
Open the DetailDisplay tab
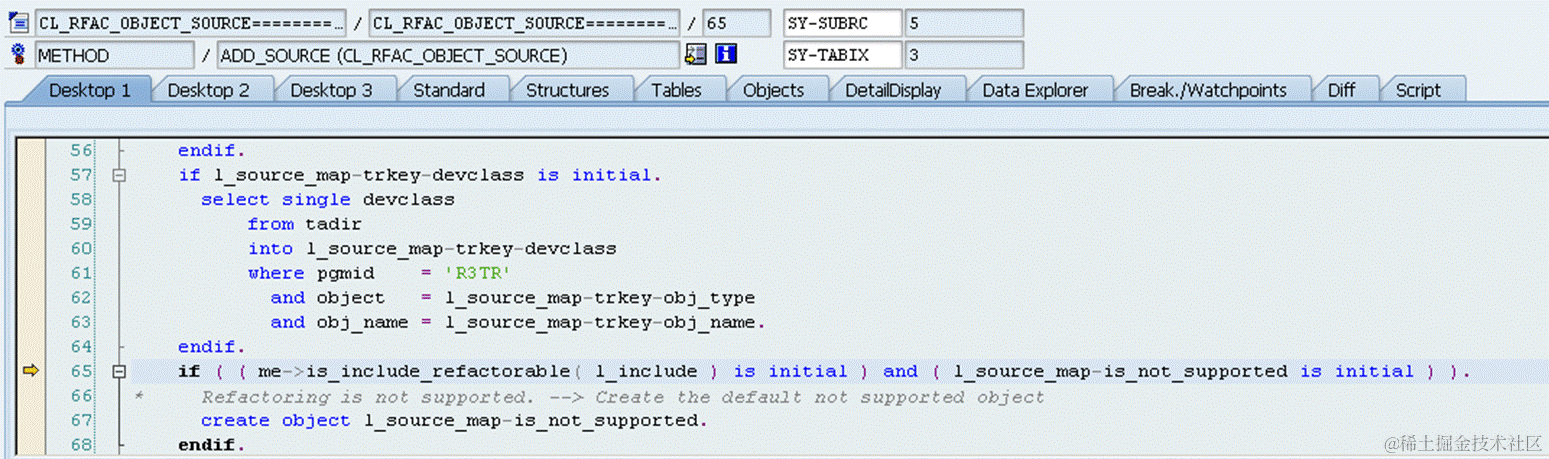pyautogui.click(x=893, y=90)
